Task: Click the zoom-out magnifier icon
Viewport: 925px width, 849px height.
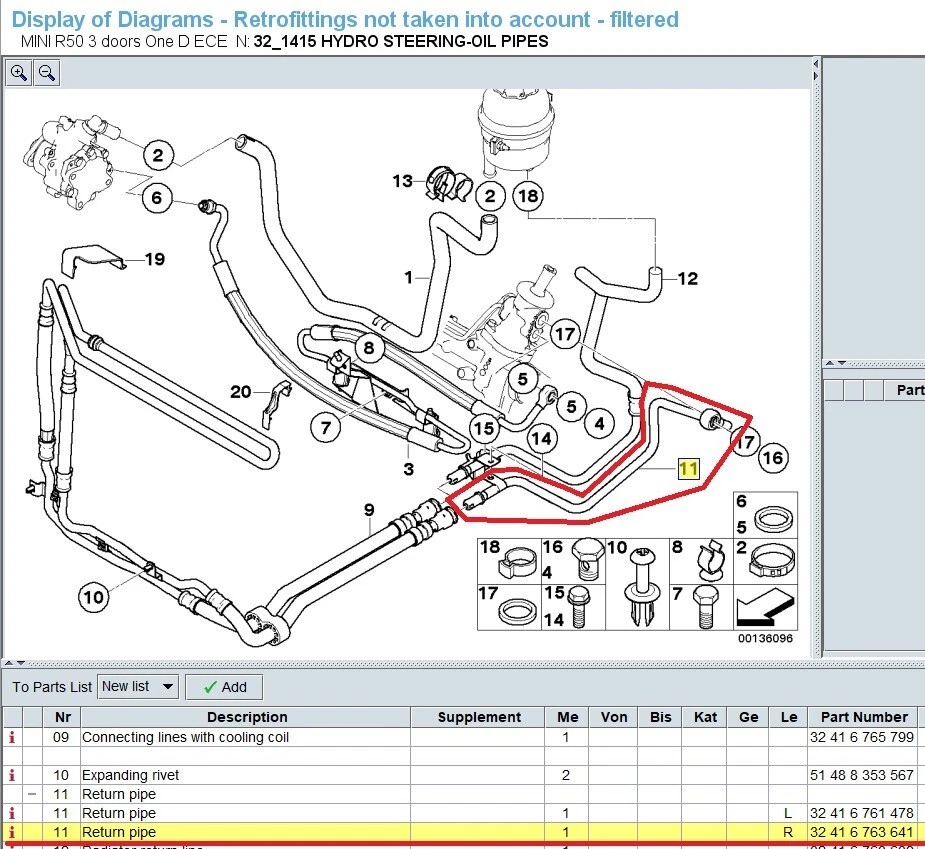Action: [46, 73]
